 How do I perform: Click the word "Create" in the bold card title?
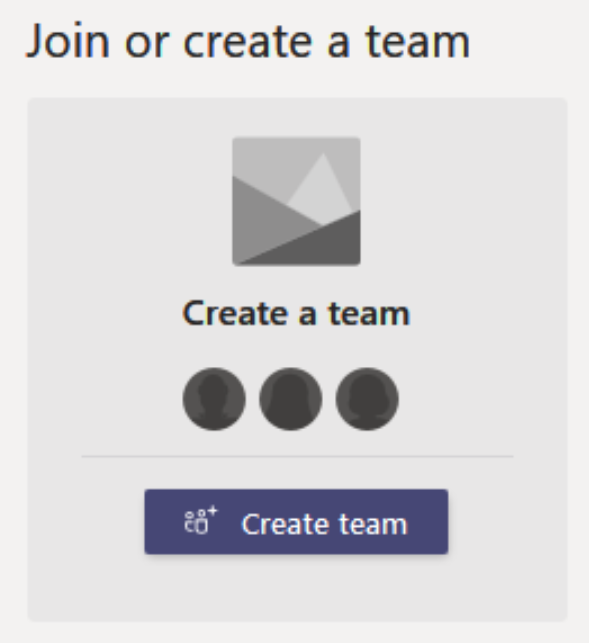235,313
